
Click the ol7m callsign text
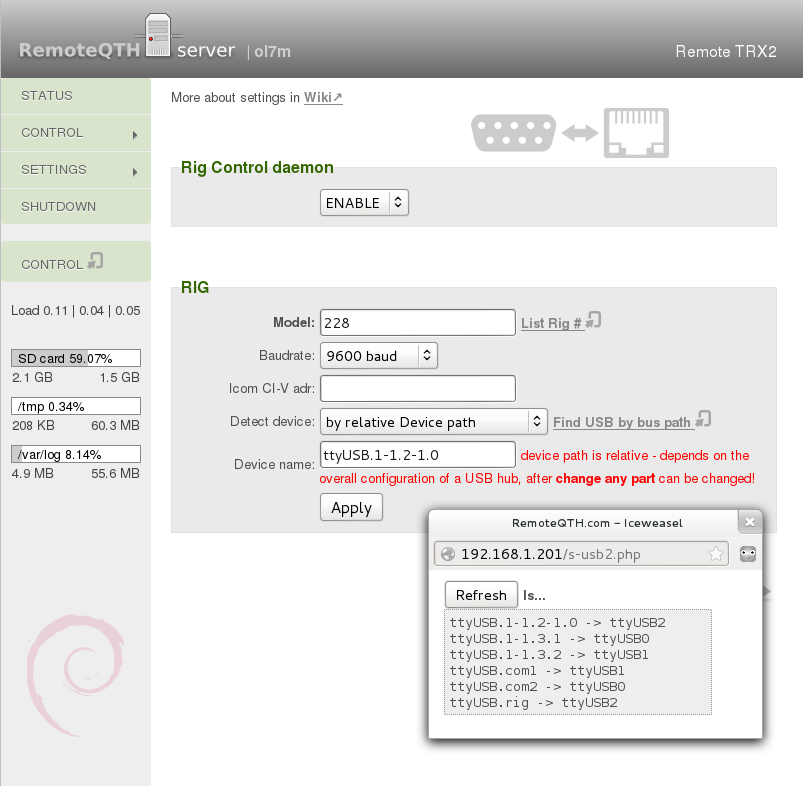(272, 52)
